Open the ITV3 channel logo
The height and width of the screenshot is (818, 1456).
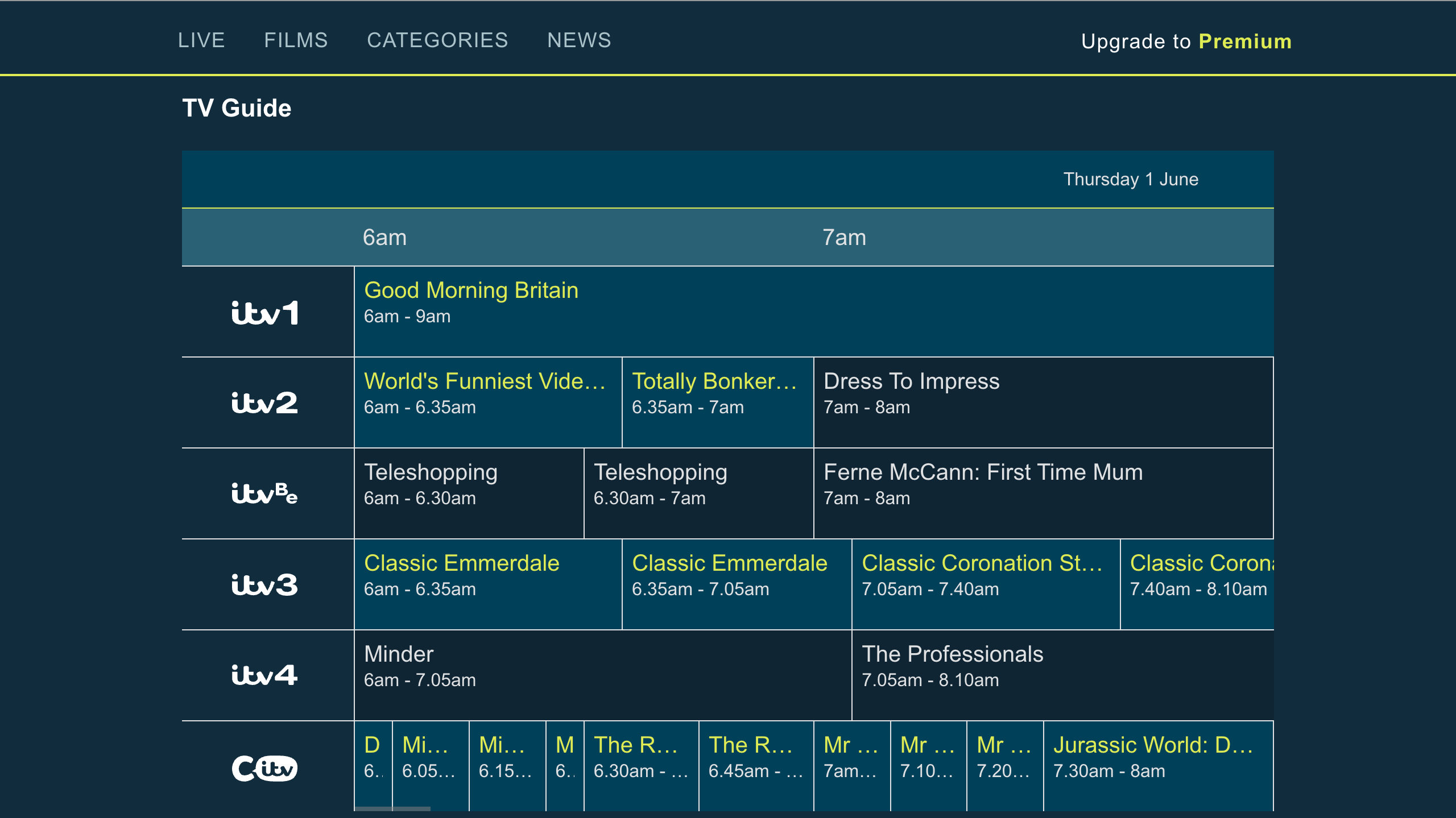pyautogui.click(x=265, y=584)
